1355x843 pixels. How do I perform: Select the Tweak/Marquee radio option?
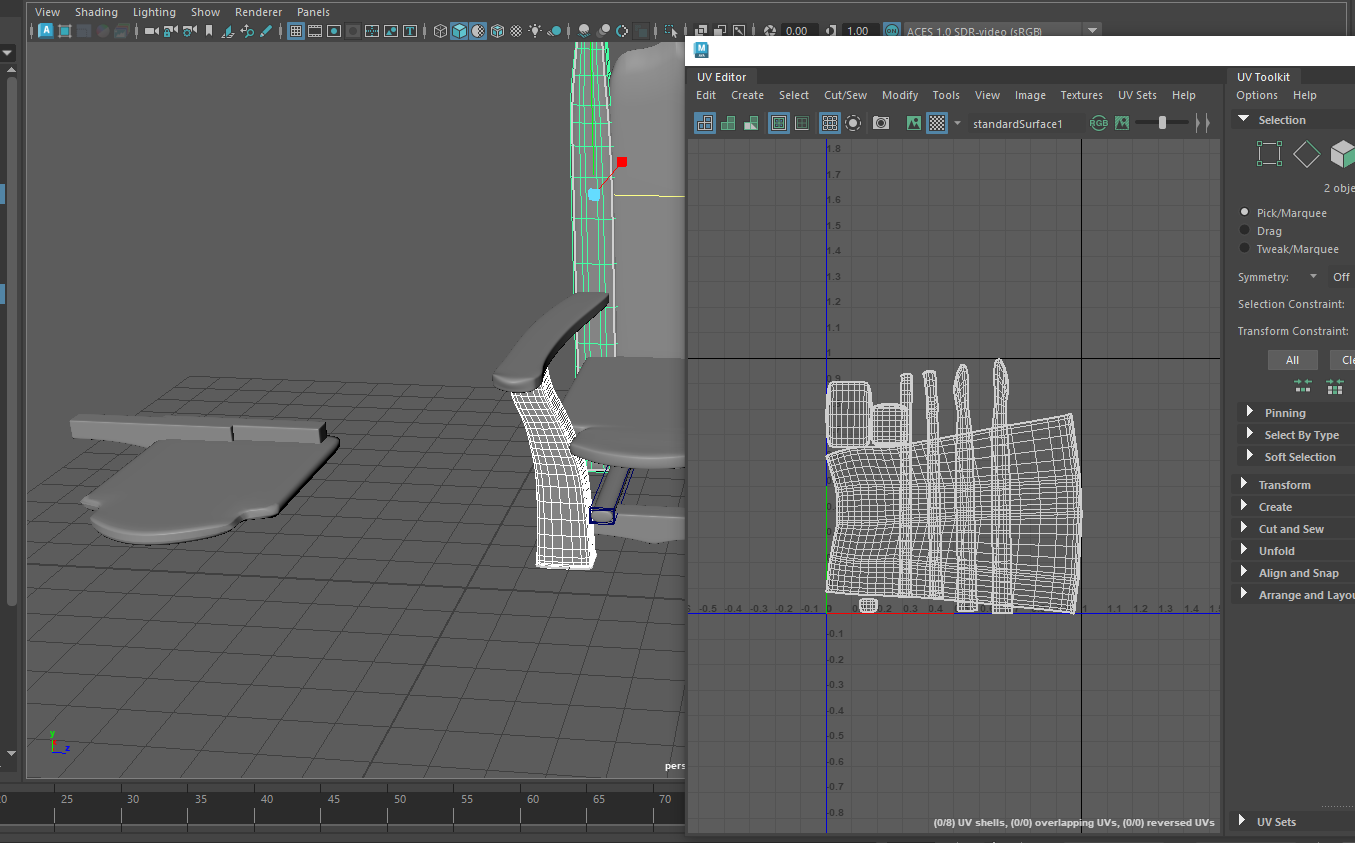(x=1245, y=248)
